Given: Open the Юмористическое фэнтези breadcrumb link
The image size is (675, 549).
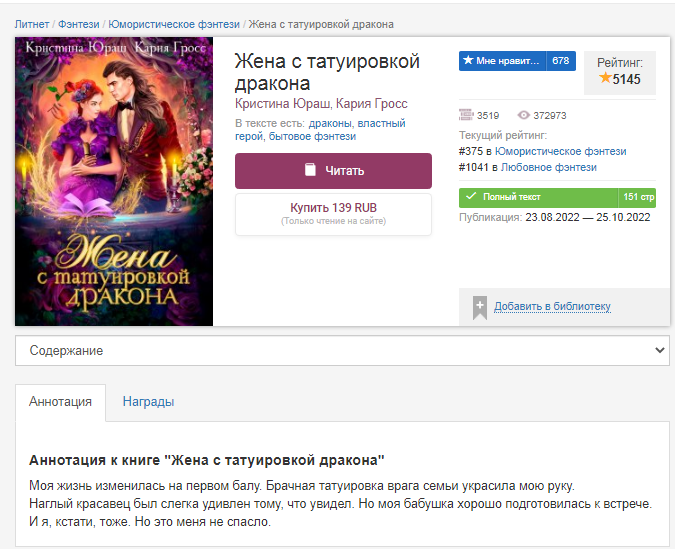Looking at the screenshot, I should tap(174, 24).
